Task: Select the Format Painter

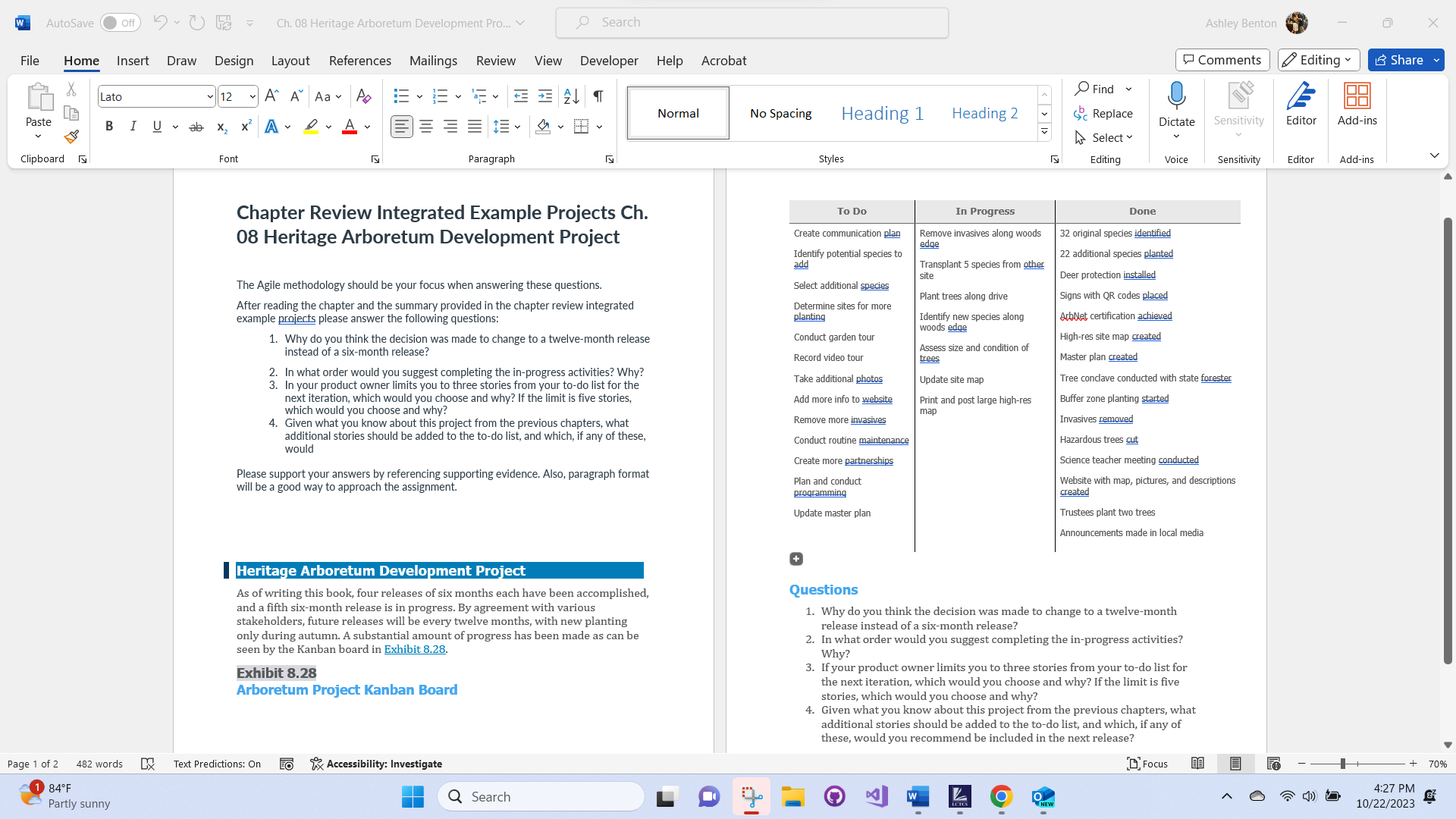Action: pos(71,136)
